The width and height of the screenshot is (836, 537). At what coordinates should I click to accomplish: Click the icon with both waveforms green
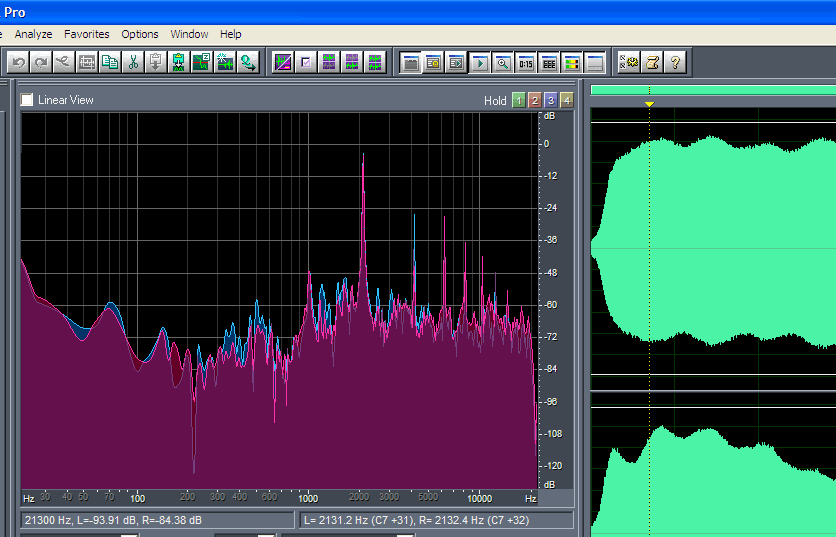375,62
